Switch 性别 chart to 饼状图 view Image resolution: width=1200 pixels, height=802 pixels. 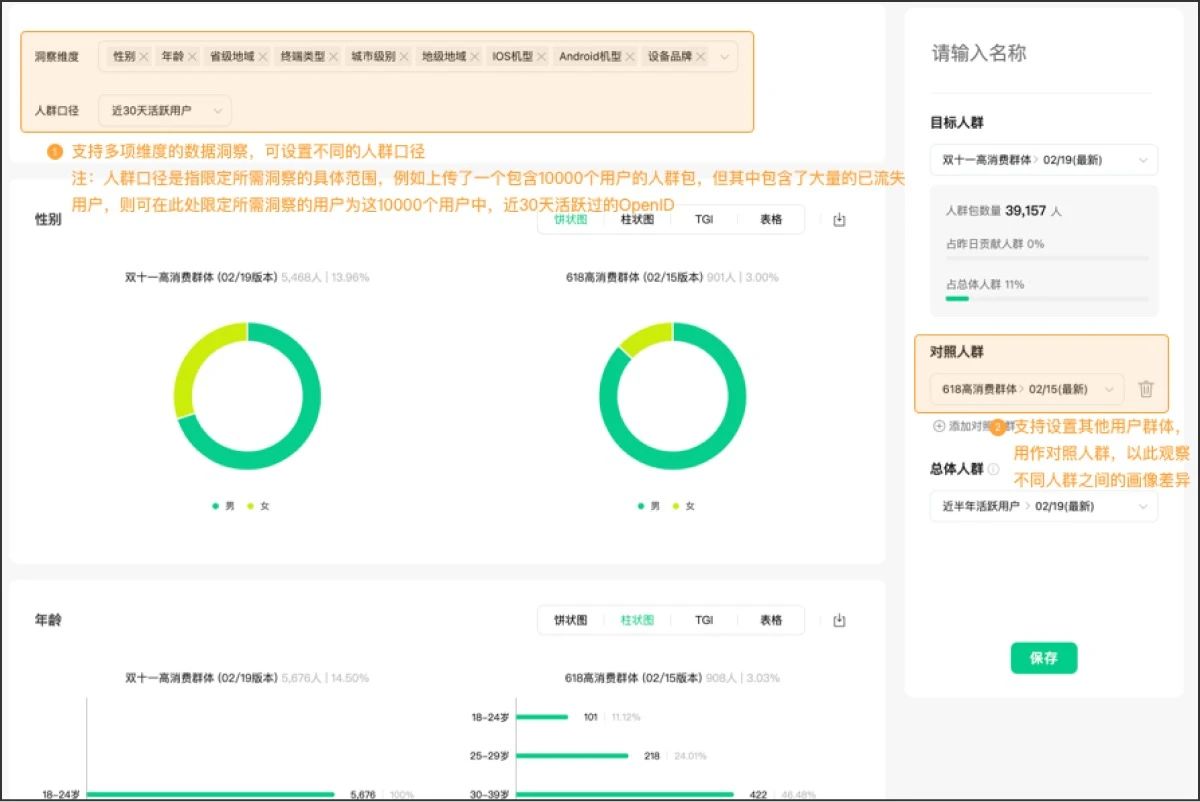click(x=571, y=220)
